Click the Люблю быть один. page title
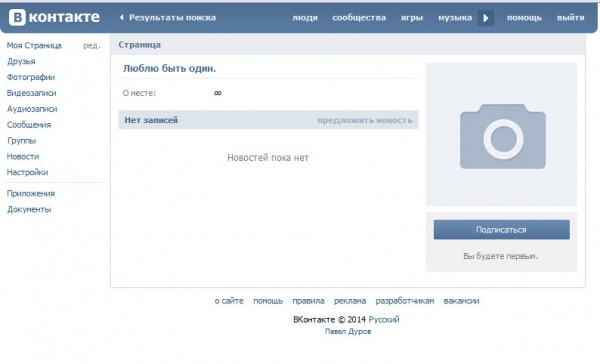Image resolution: width=600 pixels, height=364 pixels. (x=170, y=69)
